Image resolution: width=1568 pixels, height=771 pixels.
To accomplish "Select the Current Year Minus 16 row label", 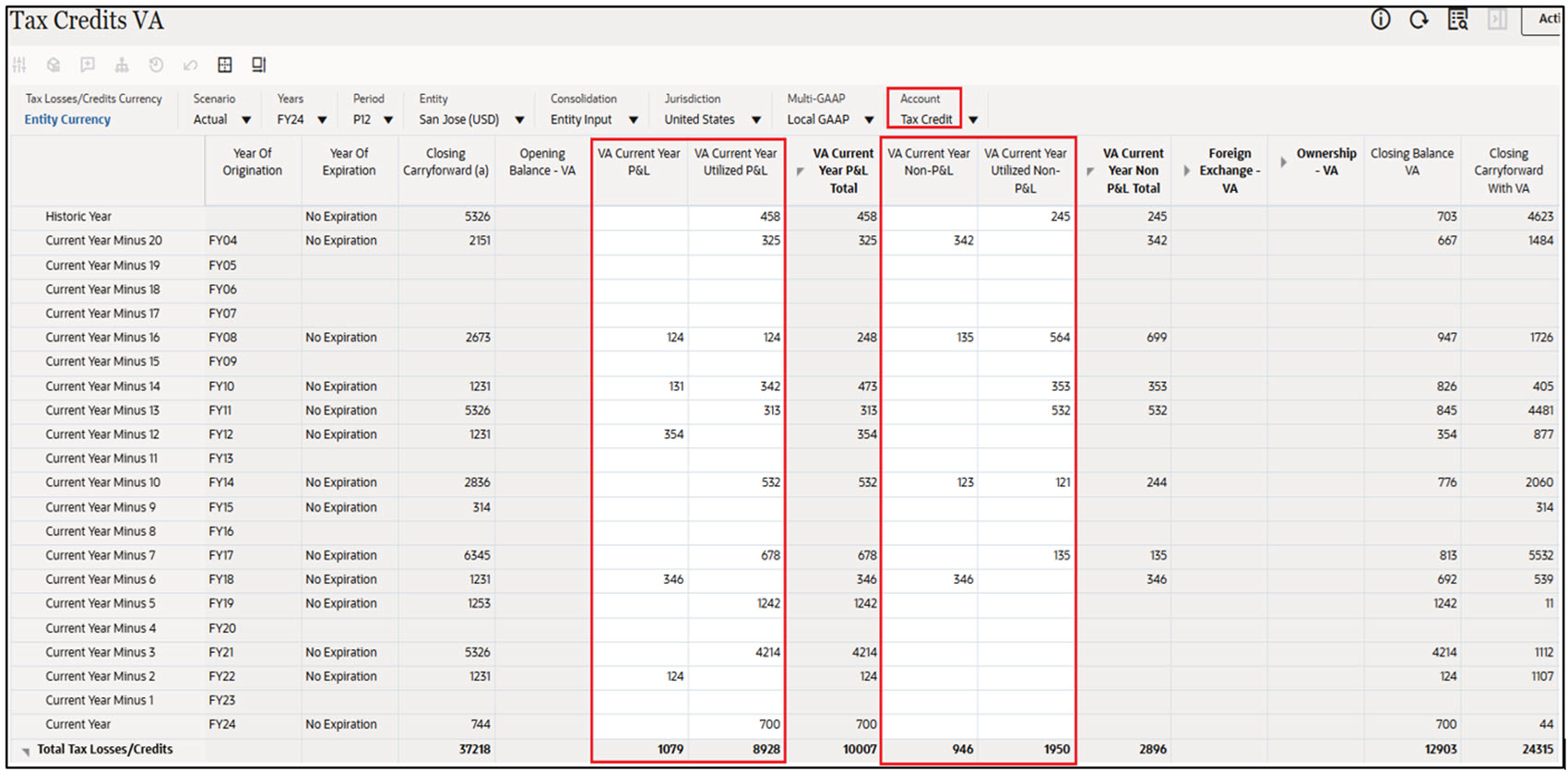I will tap(102, 338).
